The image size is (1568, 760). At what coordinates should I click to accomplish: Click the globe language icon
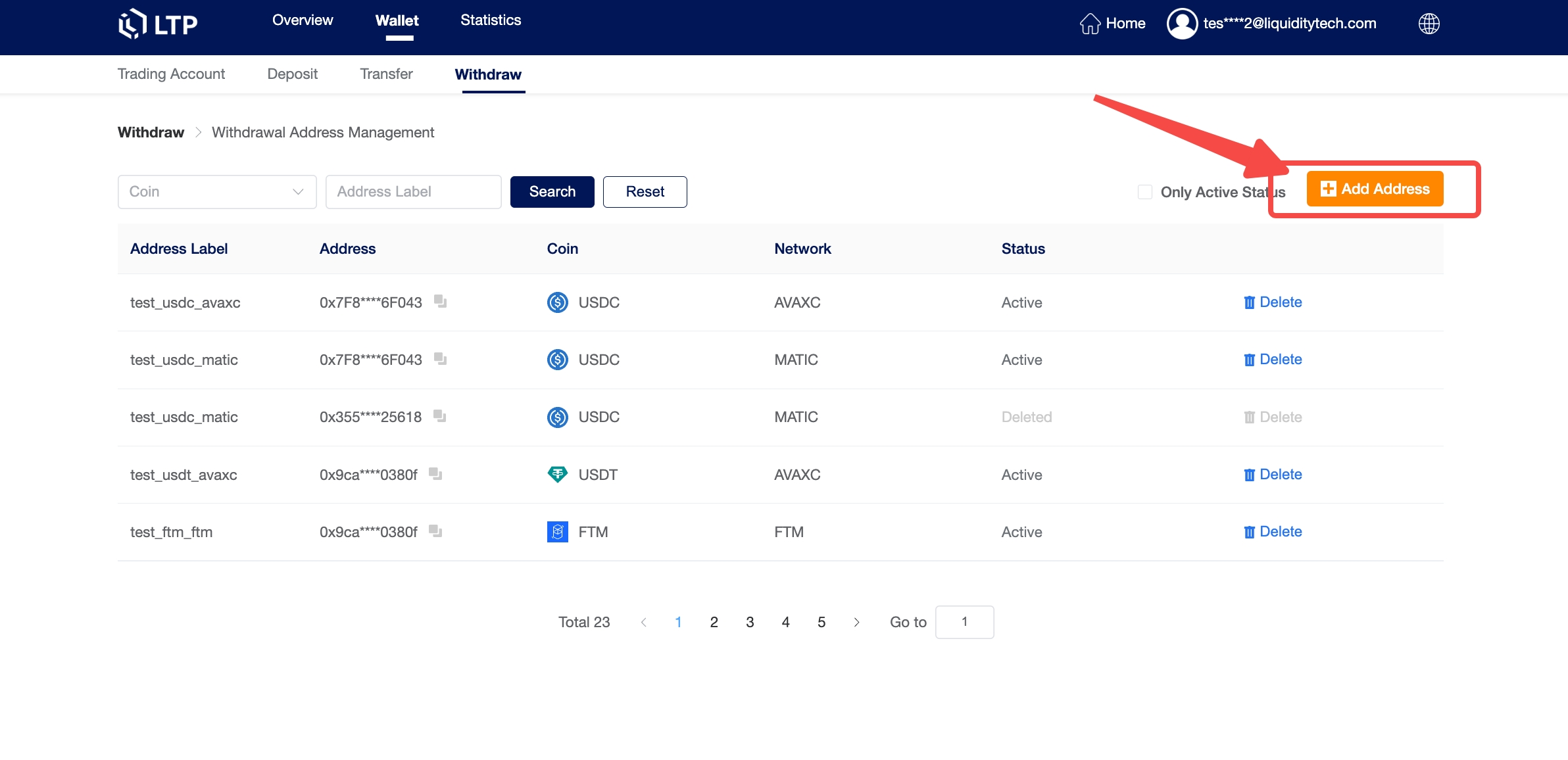click(x=1429, y=24)
